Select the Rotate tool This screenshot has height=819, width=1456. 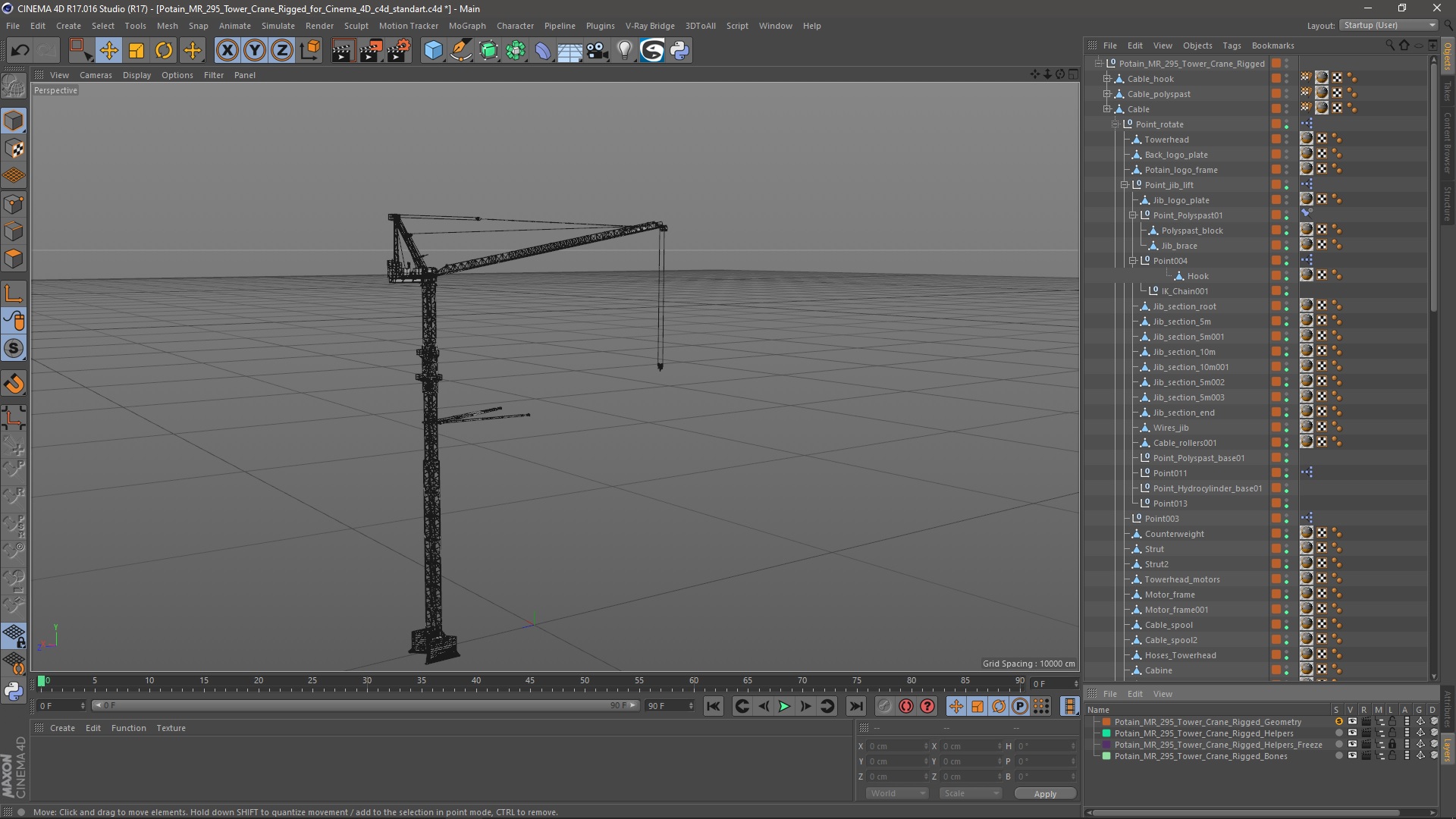(x=164, y=51)
